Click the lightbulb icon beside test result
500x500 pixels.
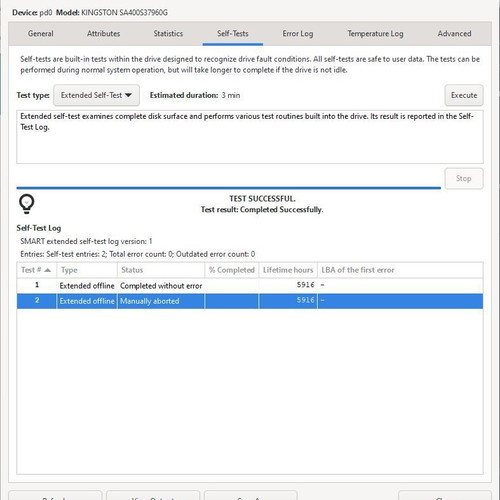pos(27,203)
